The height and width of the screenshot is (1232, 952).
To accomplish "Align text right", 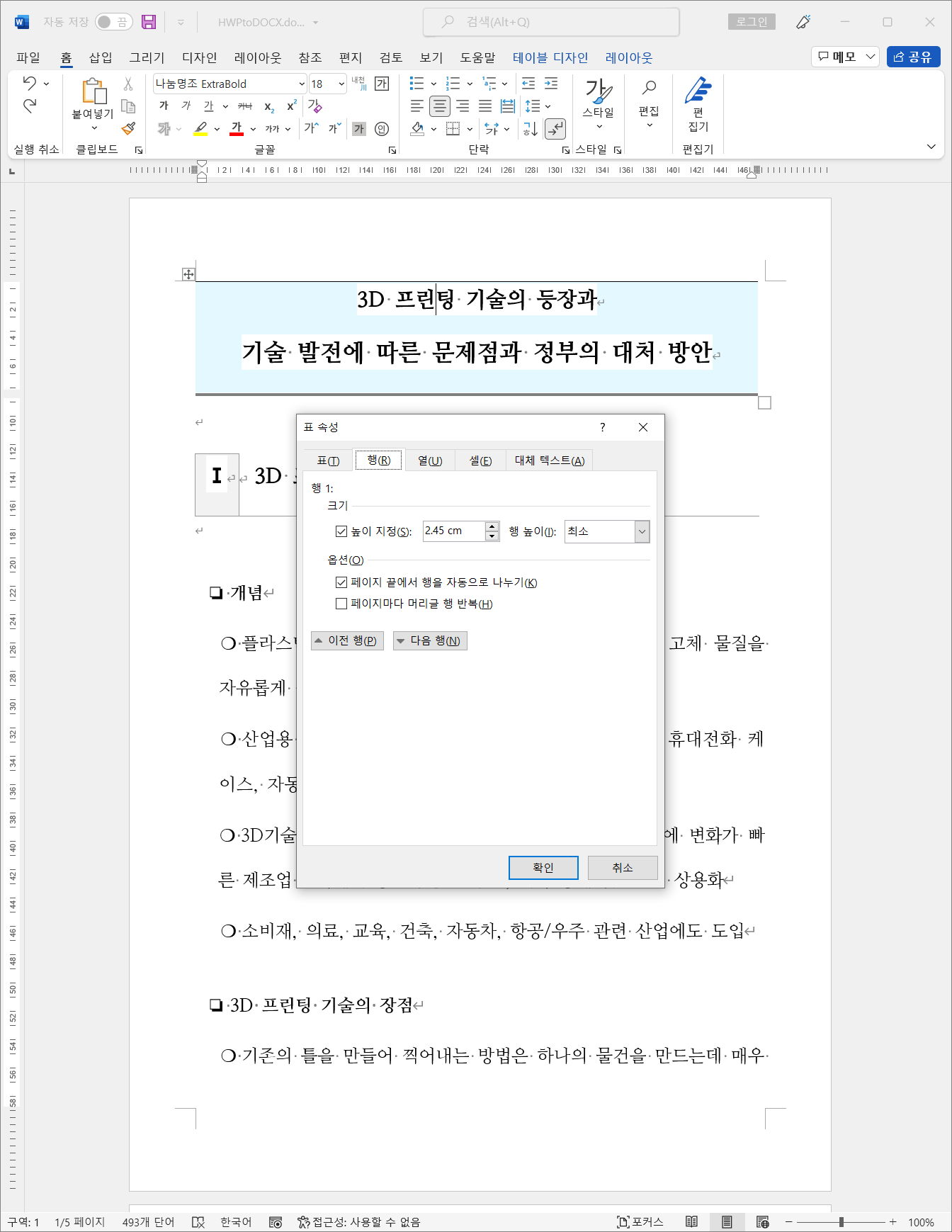I will [x=463, y=106].
